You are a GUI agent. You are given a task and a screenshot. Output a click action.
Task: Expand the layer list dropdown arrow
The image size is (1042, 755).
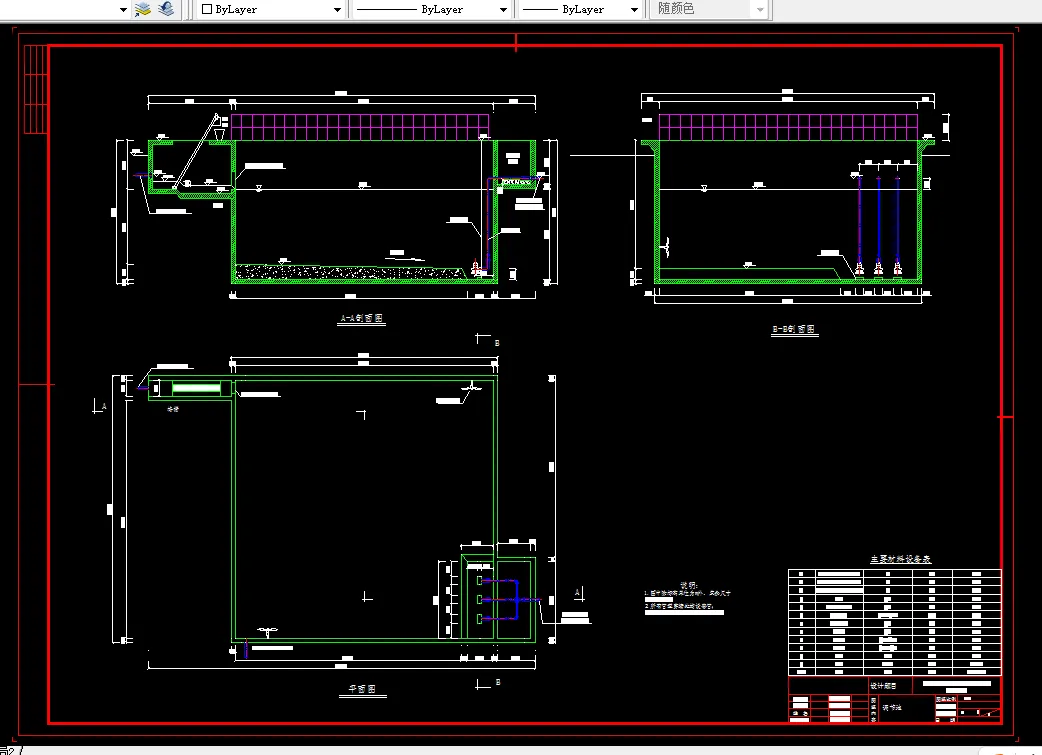[123, 9]
